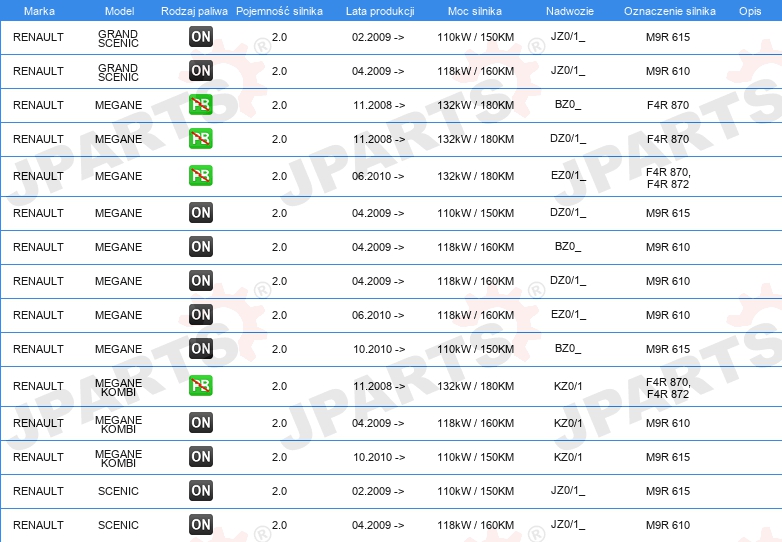
Task: Click the Marka column header
Action: coord(39,11)
